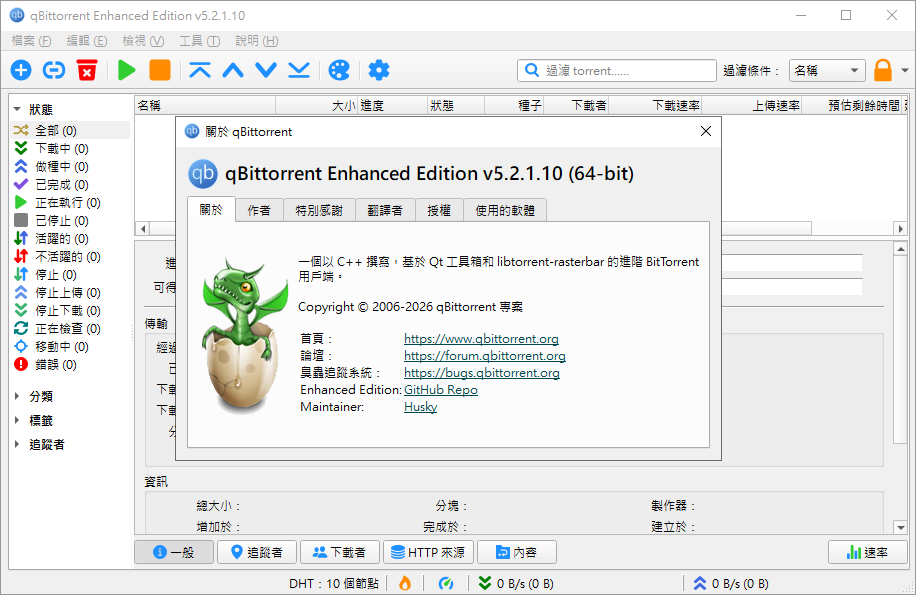Sort by 下載速率 column header
Image resolution: width=916 pixels, height=595 pixels.
[655, 106]
